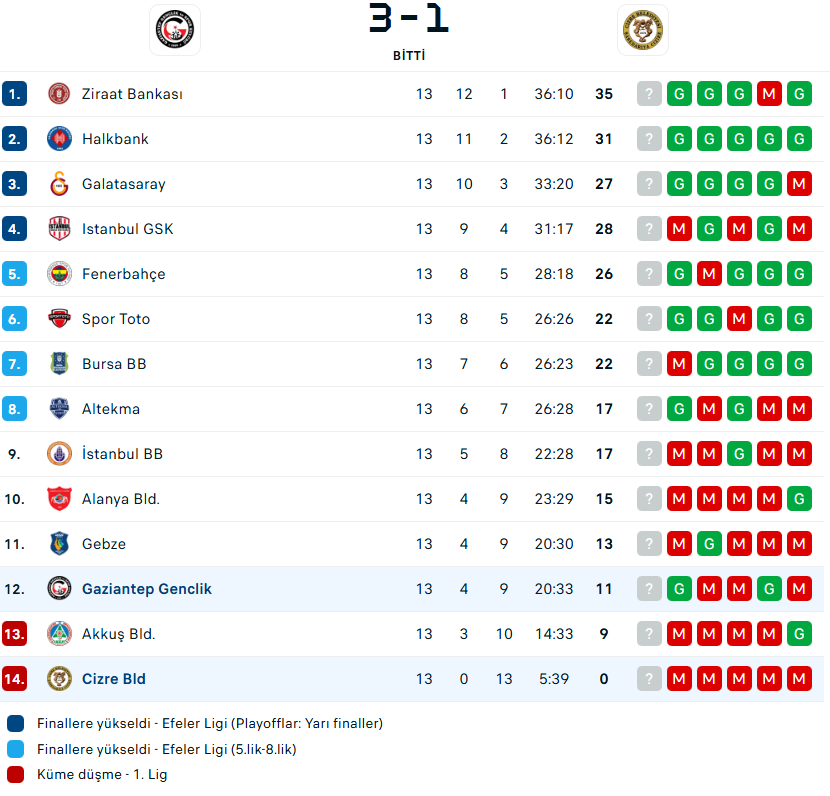Click the grey question mark badge for Halkbank
This screenshot has width=830, height=796.
[x=650, y=139]
